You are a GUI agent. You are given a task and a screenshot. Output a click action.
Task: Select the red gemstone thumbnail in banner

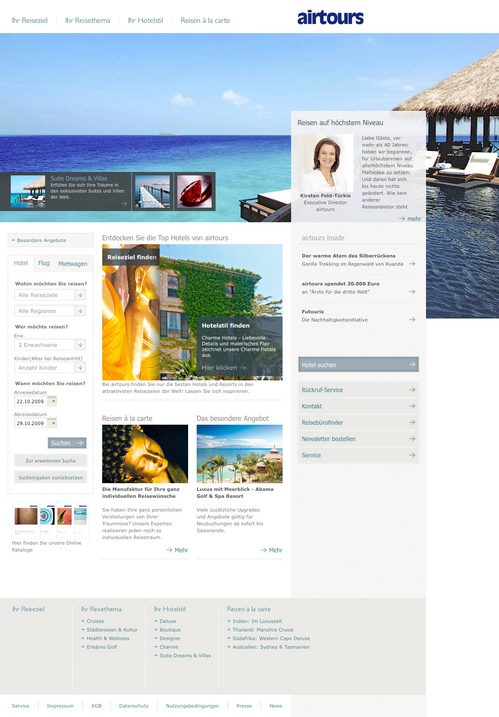[x=194, y=191]
